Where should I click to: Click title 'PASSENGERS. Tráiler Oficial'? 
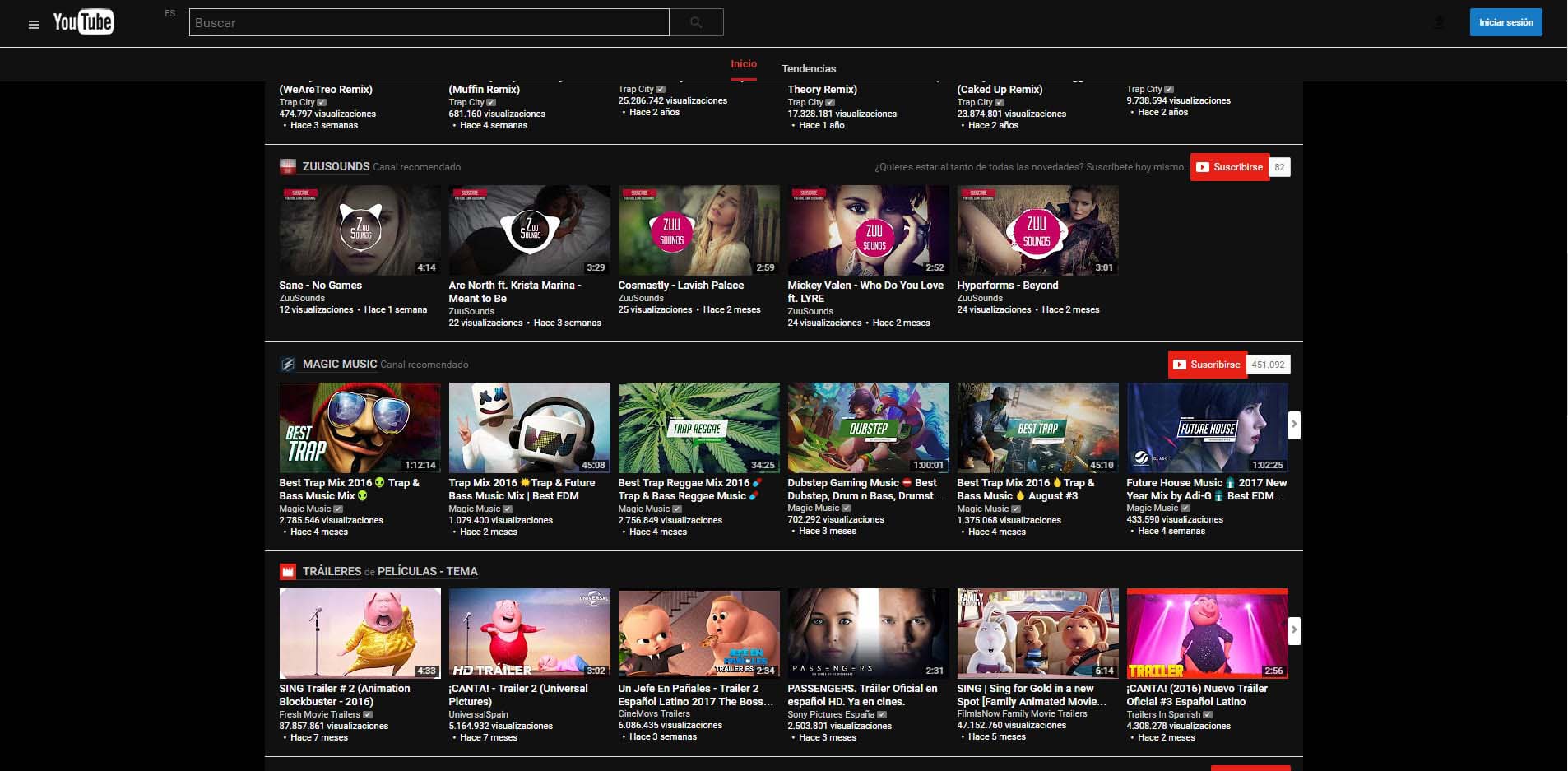click(862, 695)
